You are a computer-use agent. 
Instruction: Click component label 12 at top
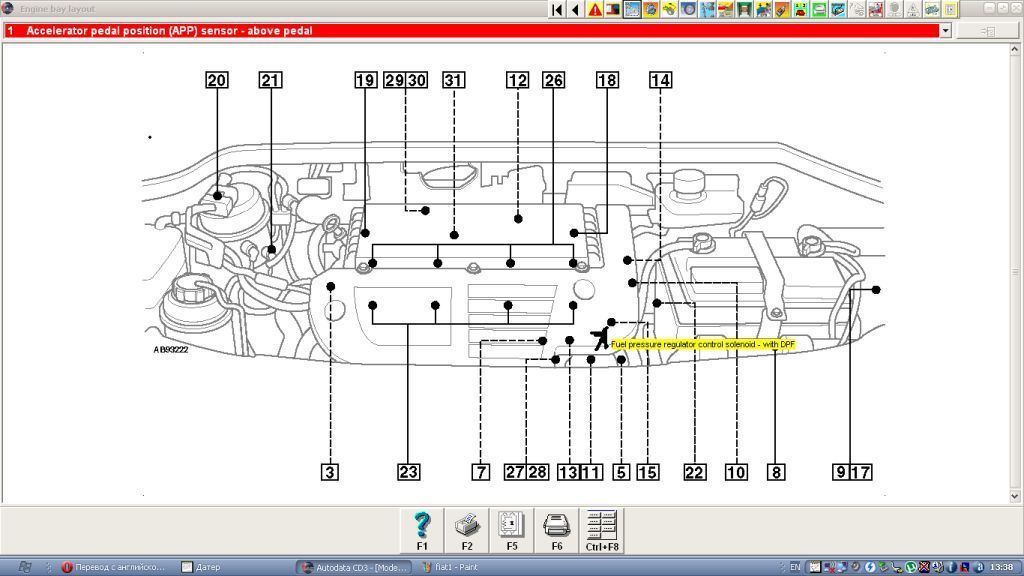pos(517,81)
